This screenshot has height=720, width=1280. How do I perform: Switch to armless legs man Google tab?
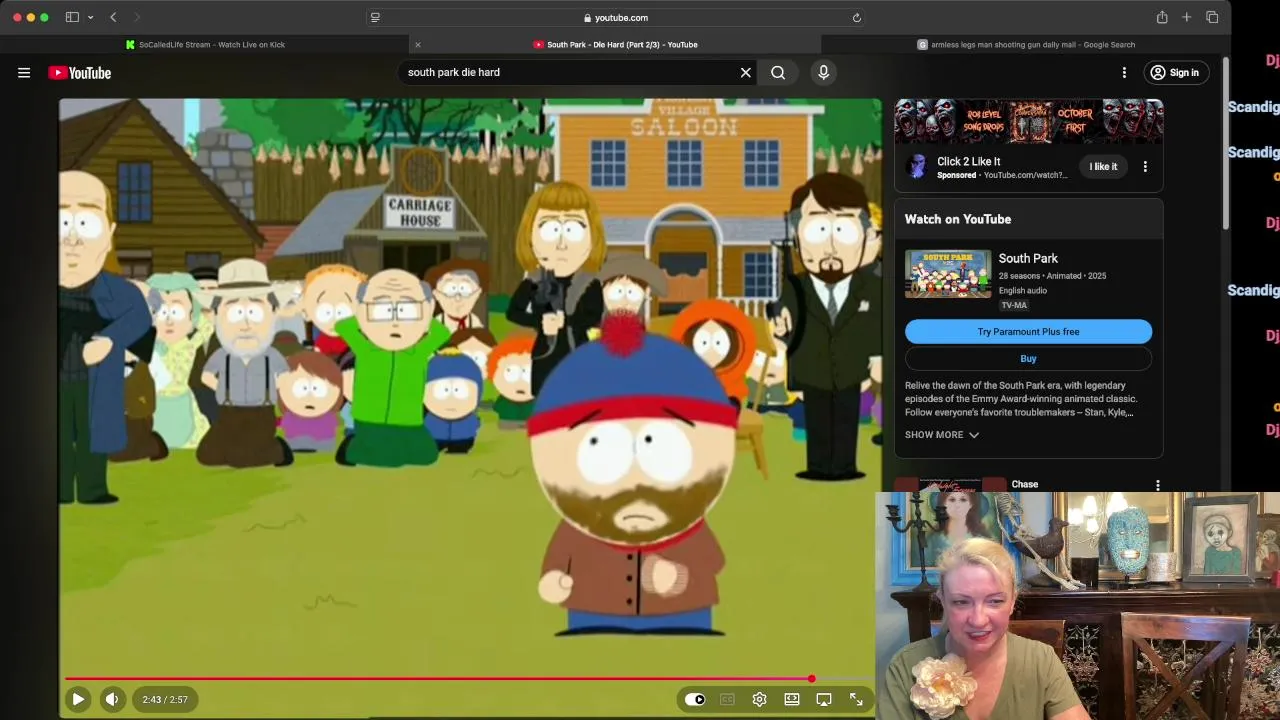1026,44
